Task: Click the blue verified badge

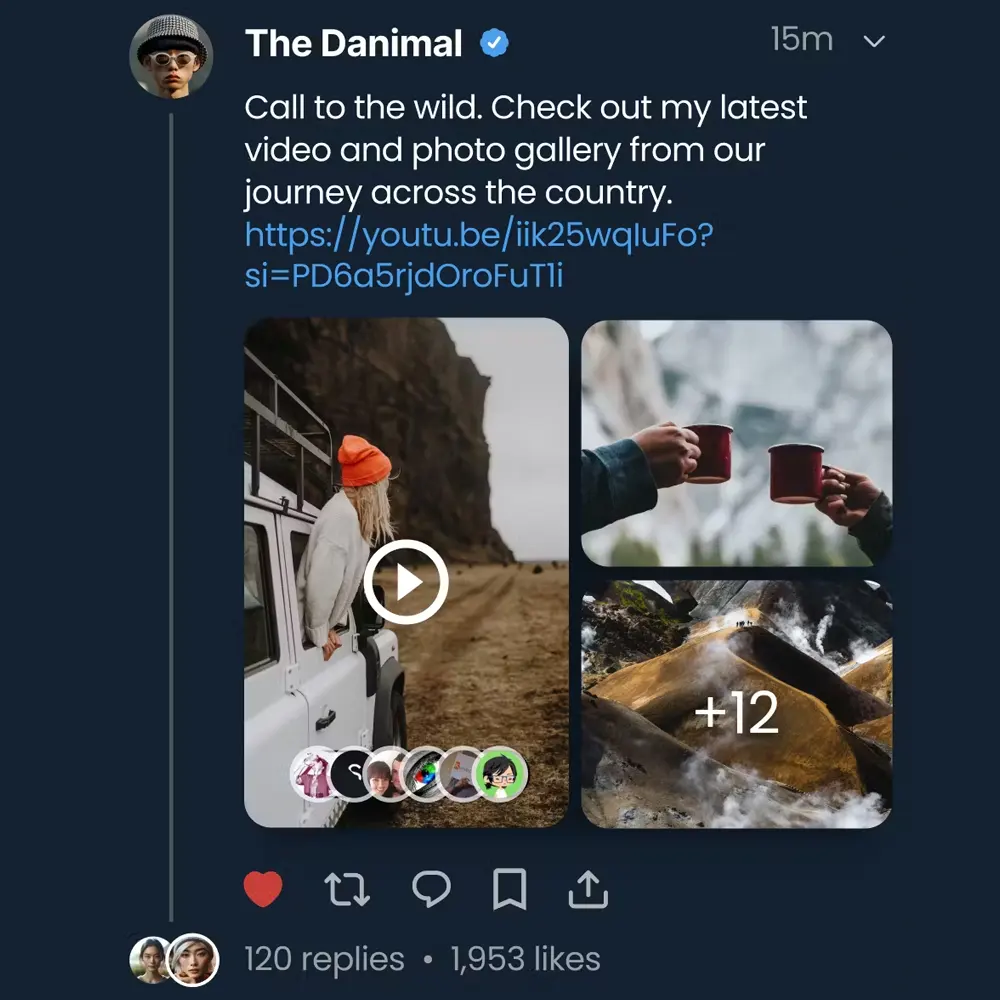Action: (x=494, y=43)
